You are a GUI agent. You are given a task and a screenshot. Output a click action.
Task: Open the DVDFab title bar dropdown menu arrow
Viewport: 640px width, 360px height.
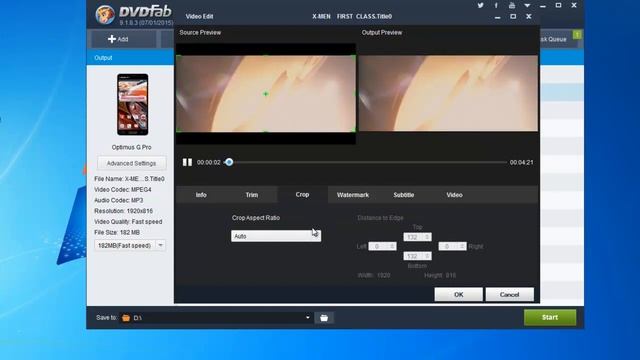[527, 6]
